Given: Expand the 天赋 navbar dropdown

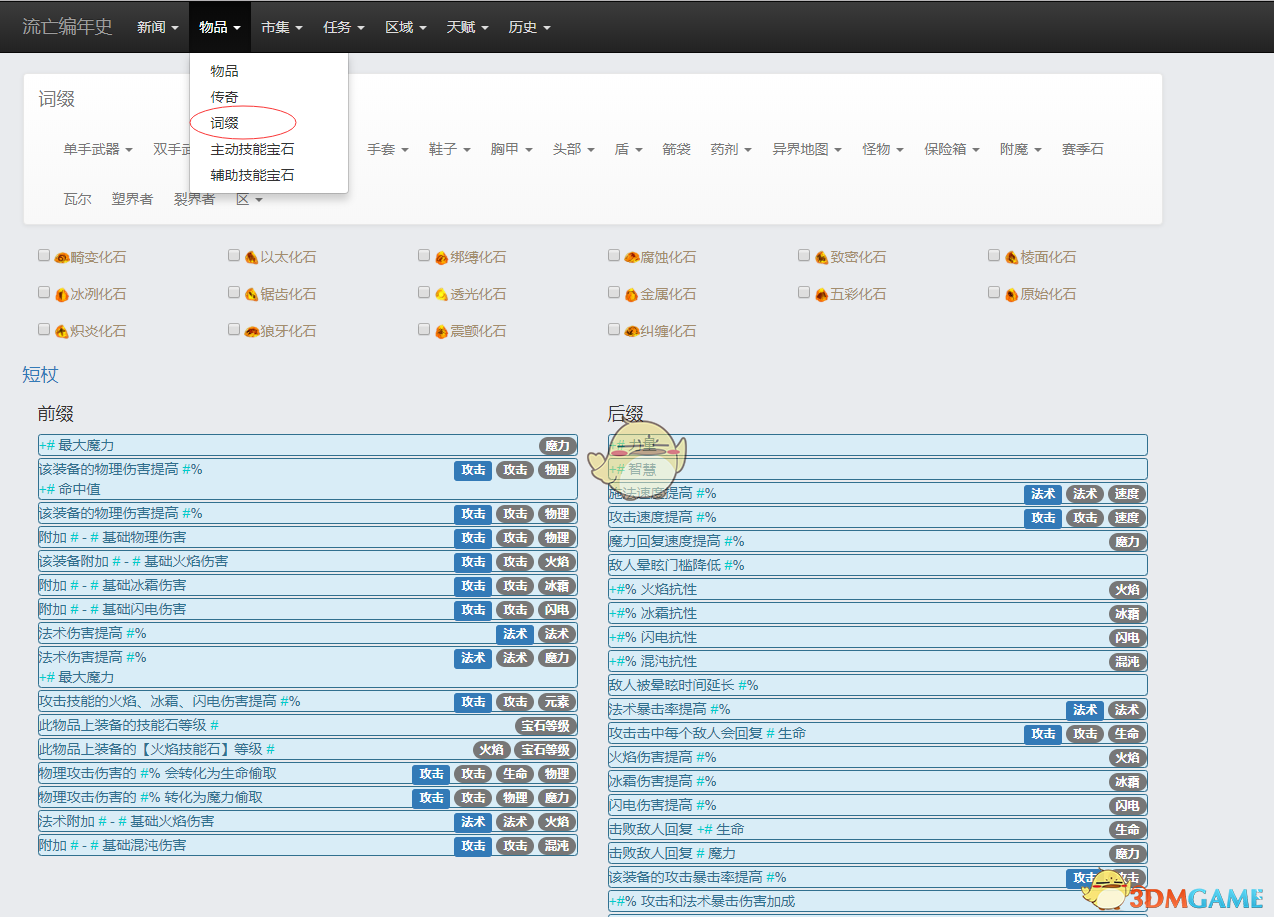Looking at the screenshot, I should [466, 27].
